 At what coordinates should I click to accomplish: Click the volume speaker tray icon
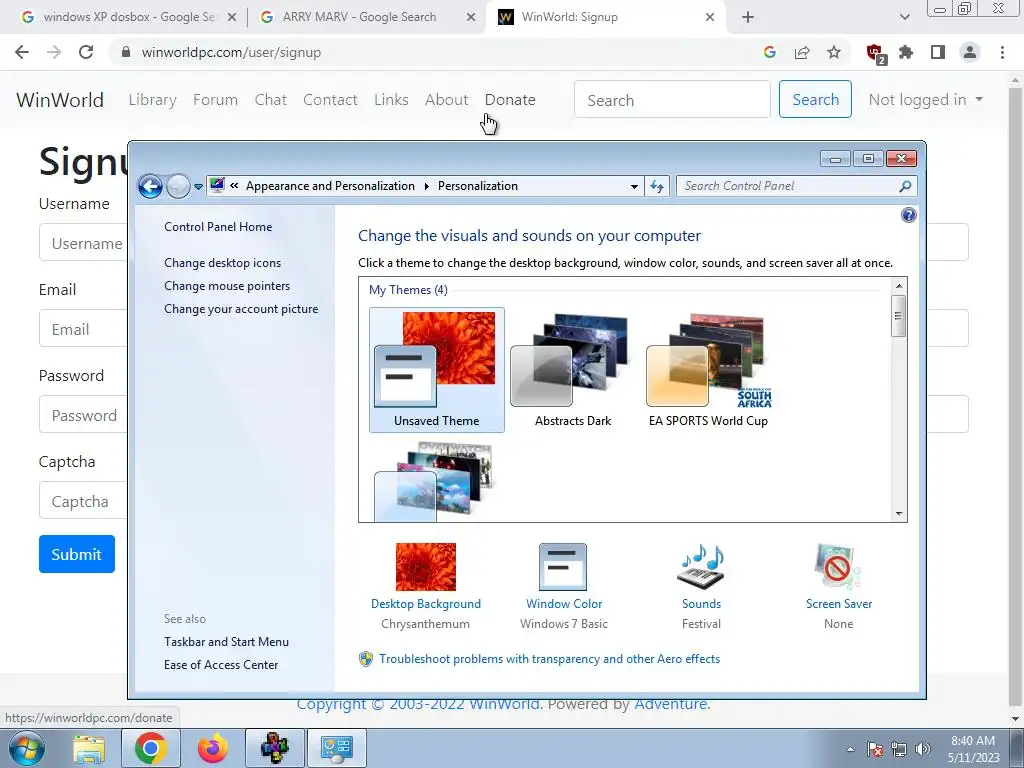(x=923, y=749)
